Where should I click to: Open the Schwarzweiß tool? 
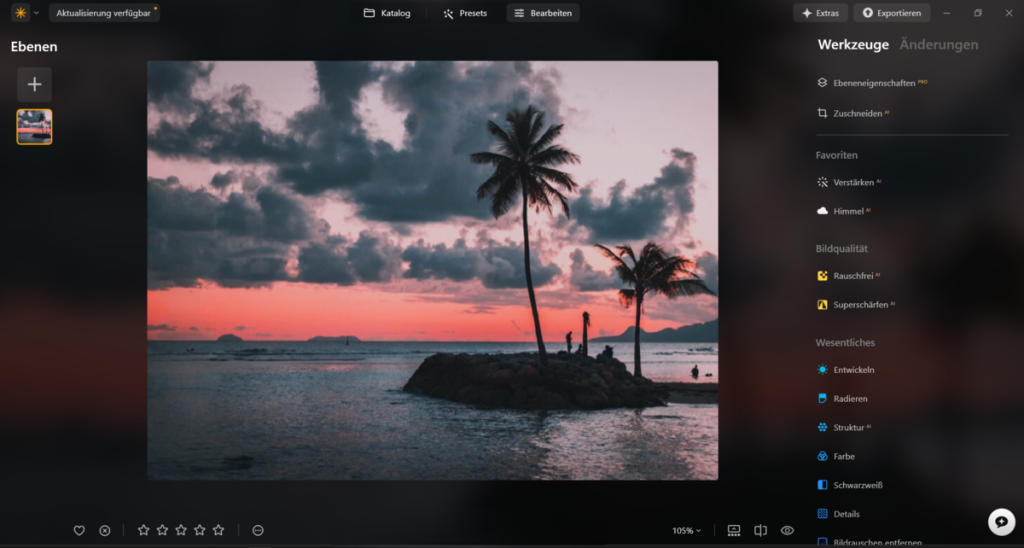pos(850,485)
